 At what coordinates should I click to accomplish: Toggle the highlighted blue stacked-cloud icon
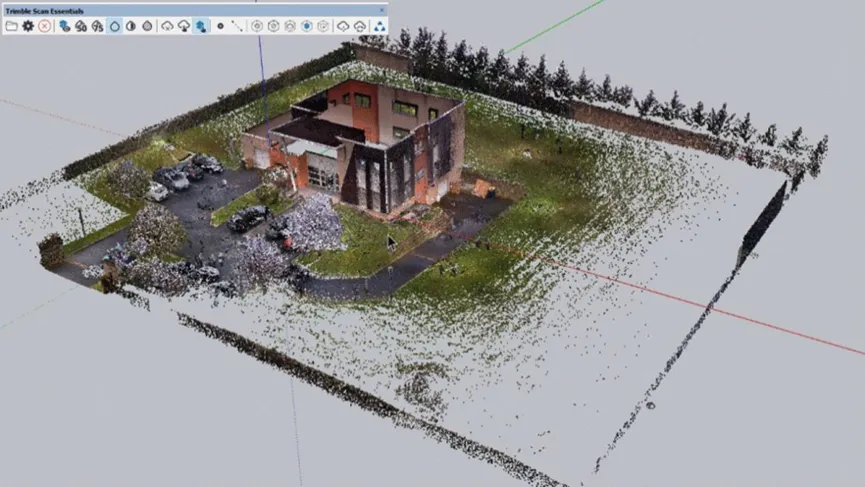pos(201,26)
